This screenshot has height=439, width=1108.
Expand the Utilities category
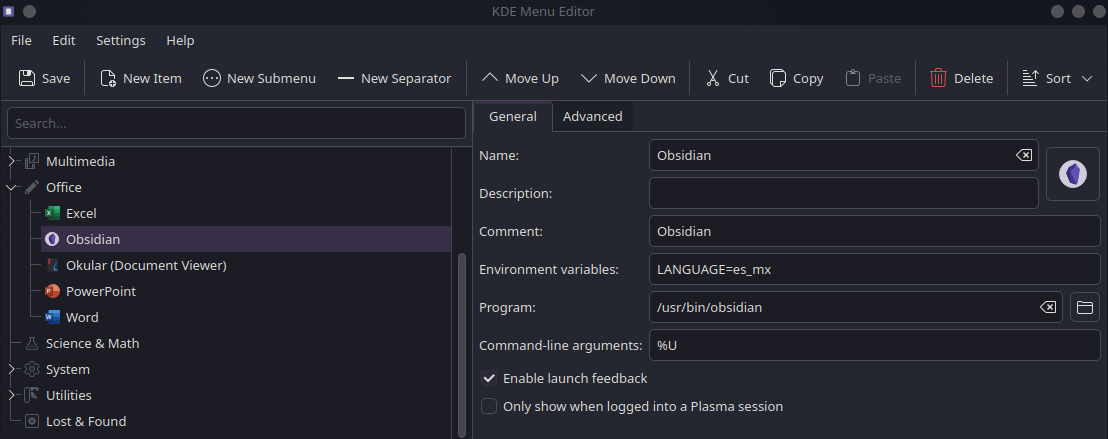coord(11,395)
